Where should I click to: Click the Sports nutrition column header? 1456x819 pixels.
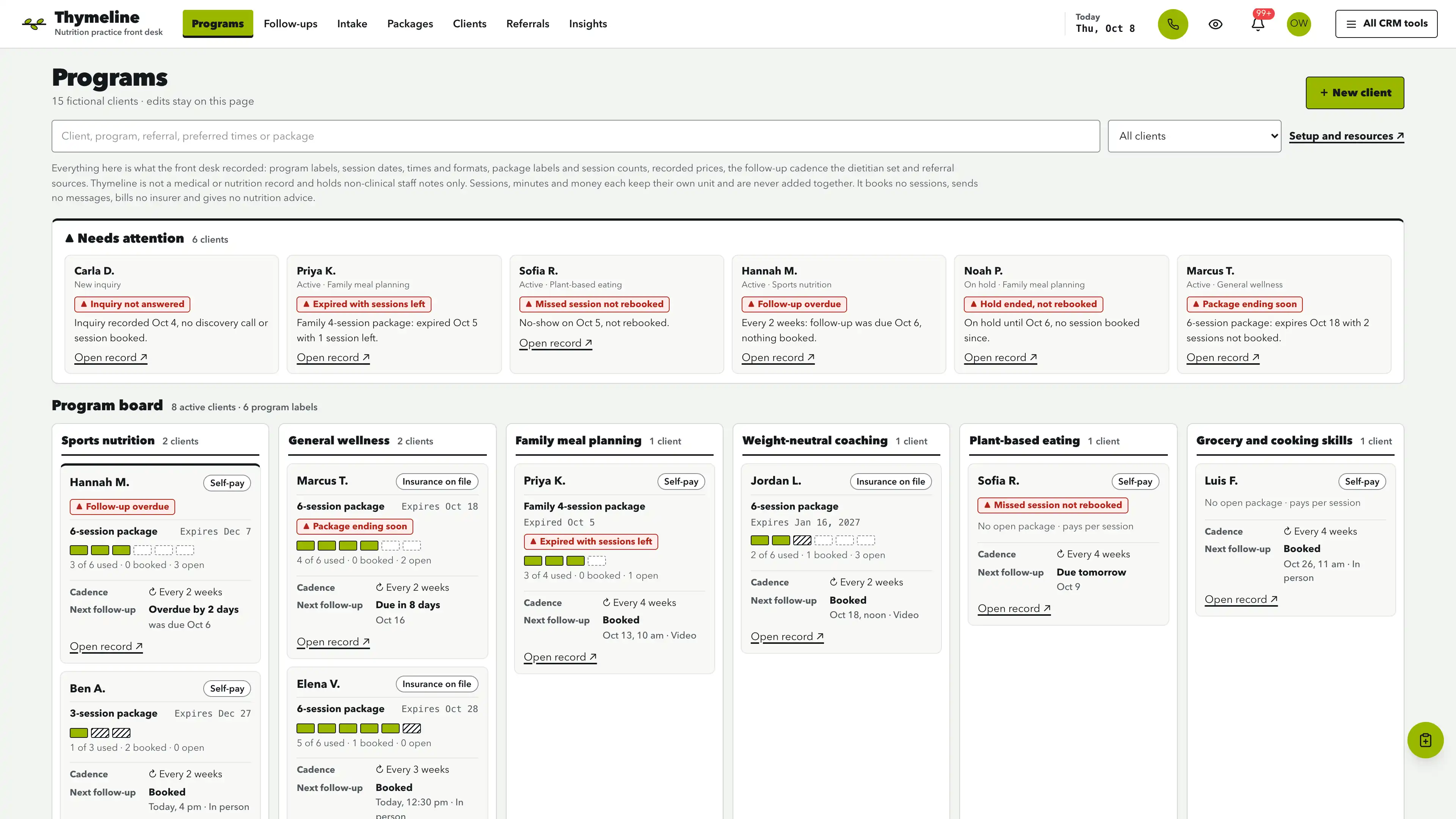point(107,441)
